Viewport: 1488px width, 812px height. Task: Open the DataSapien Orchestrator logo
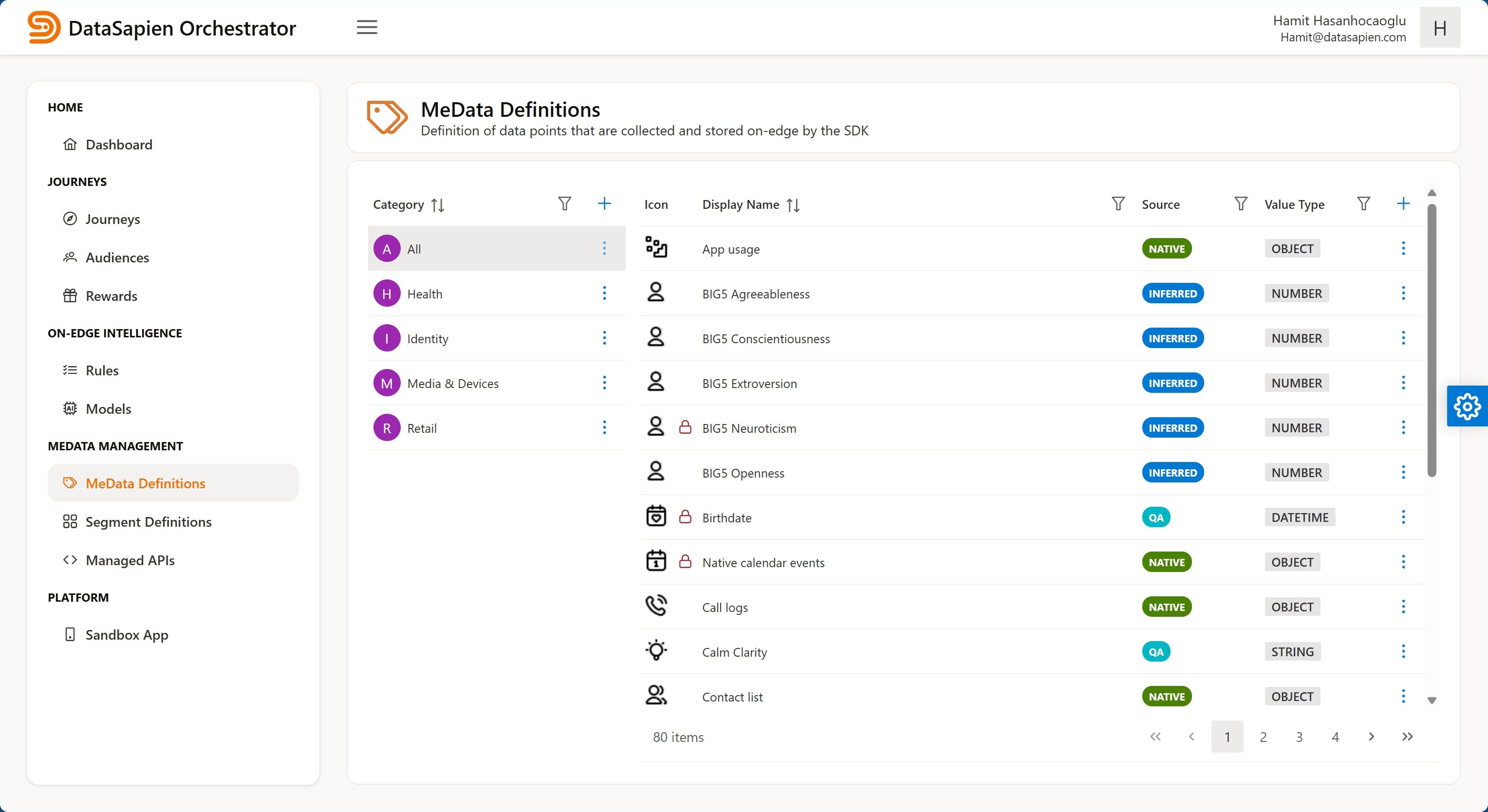pyautogui.click(x=43, y=27)
